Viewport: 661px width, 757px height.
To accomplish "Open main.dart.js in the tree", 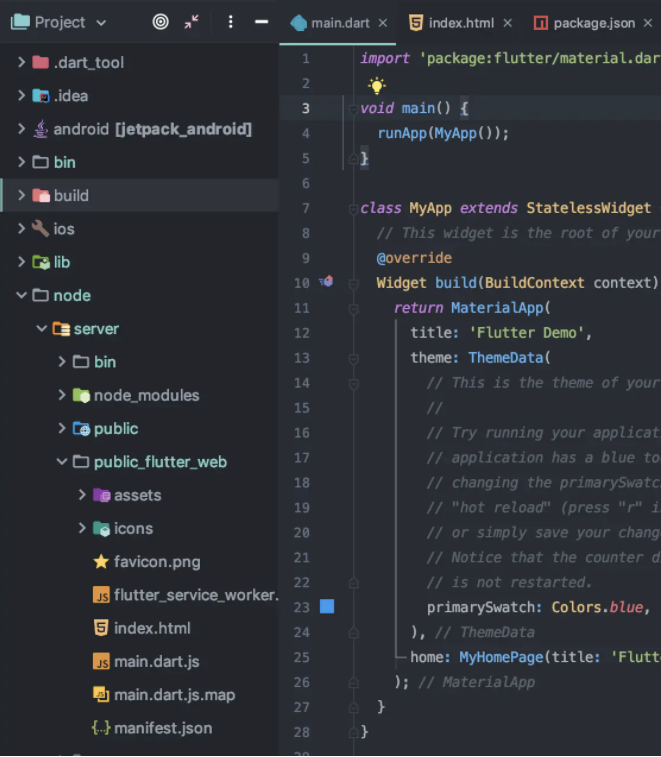I will click(156, 662).
